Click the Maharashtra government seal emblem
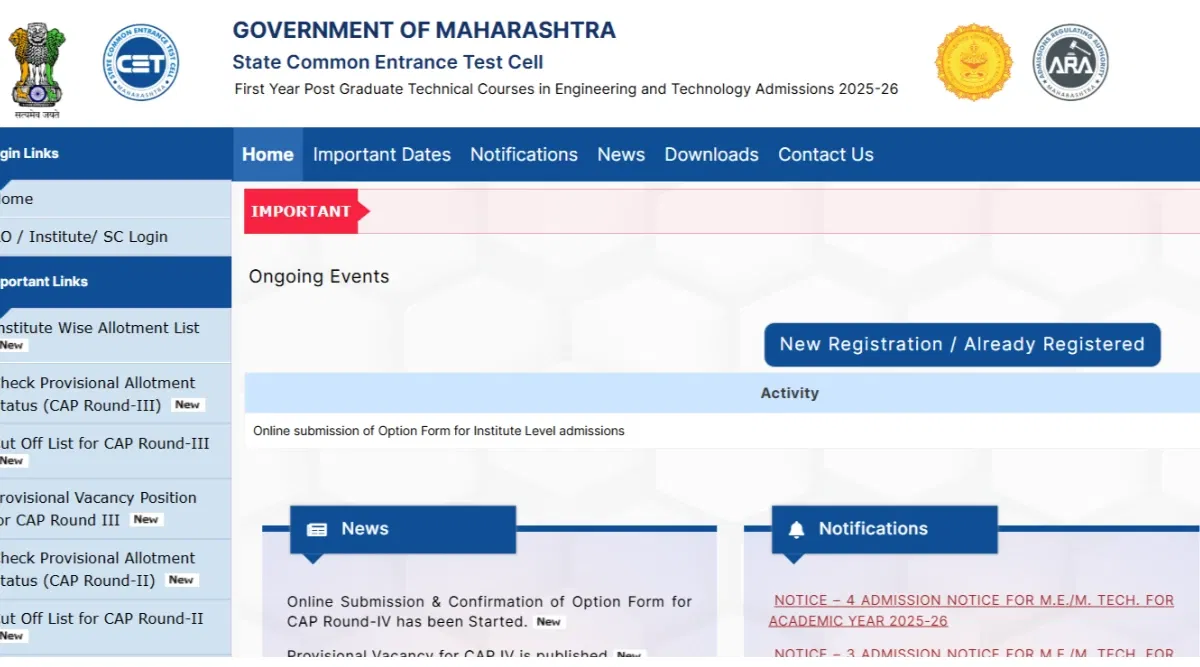 973,62
